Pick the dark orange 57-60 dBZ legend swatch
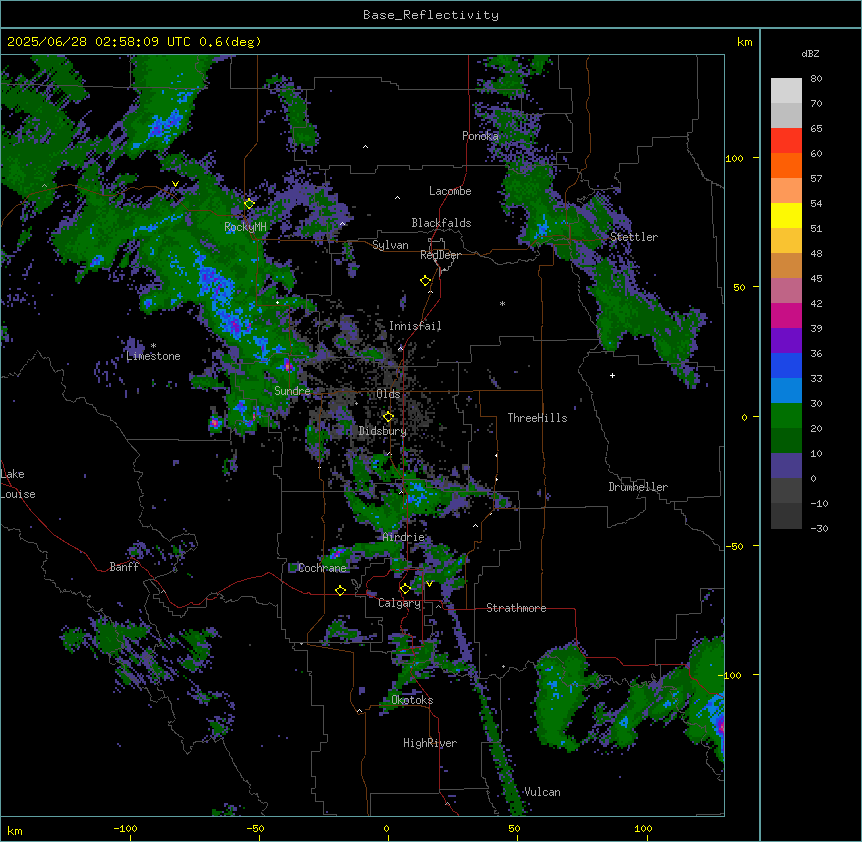The height and width of the screenshot is (842, 862). [x=786, y=166]
